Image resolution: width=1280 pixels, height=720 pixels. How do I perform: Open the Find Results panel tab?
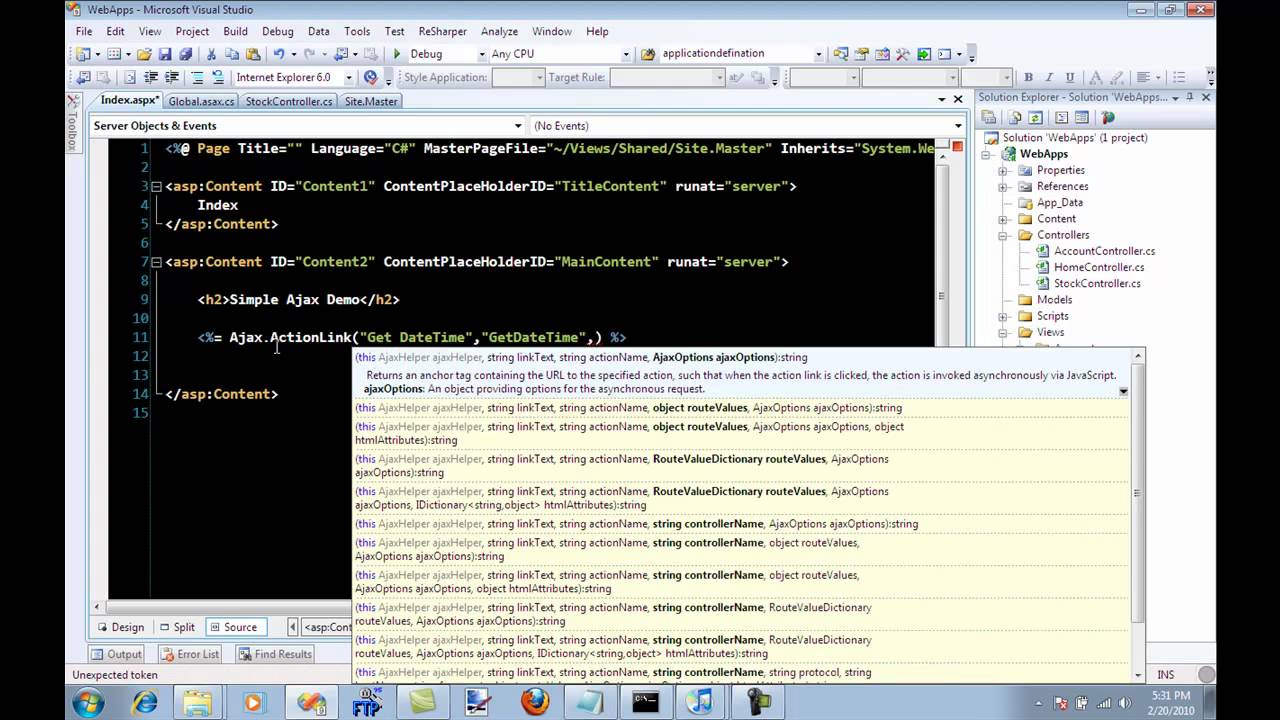pos(276,654)
